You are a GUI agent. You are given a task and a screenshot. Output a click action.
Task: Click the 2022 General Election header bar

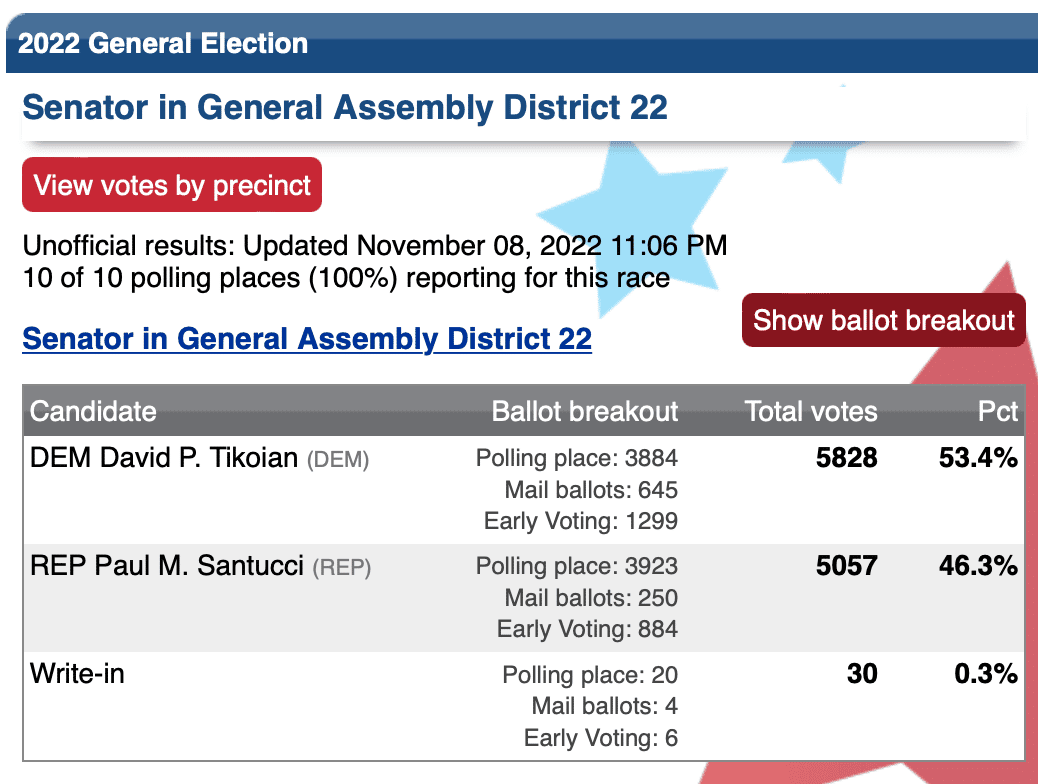(522, 43)
